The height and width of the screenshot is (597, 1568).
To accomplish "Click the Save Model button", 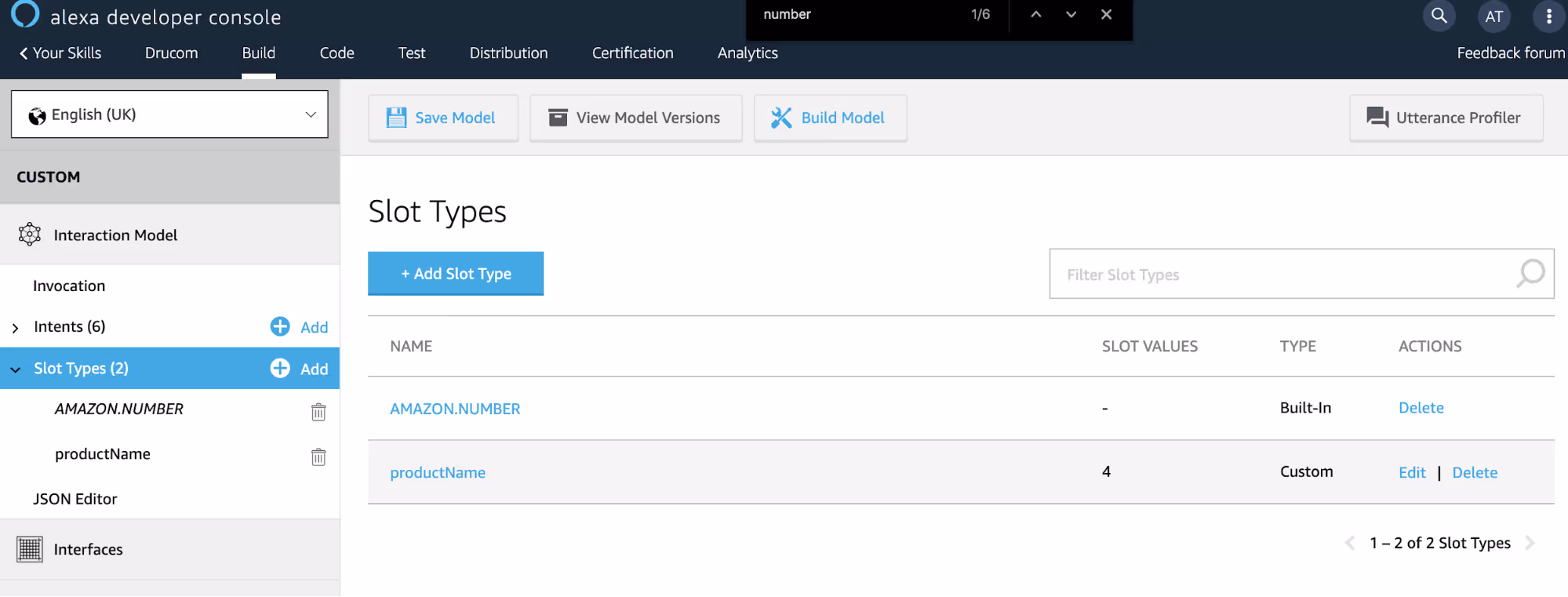I will (x=443, y=118).
